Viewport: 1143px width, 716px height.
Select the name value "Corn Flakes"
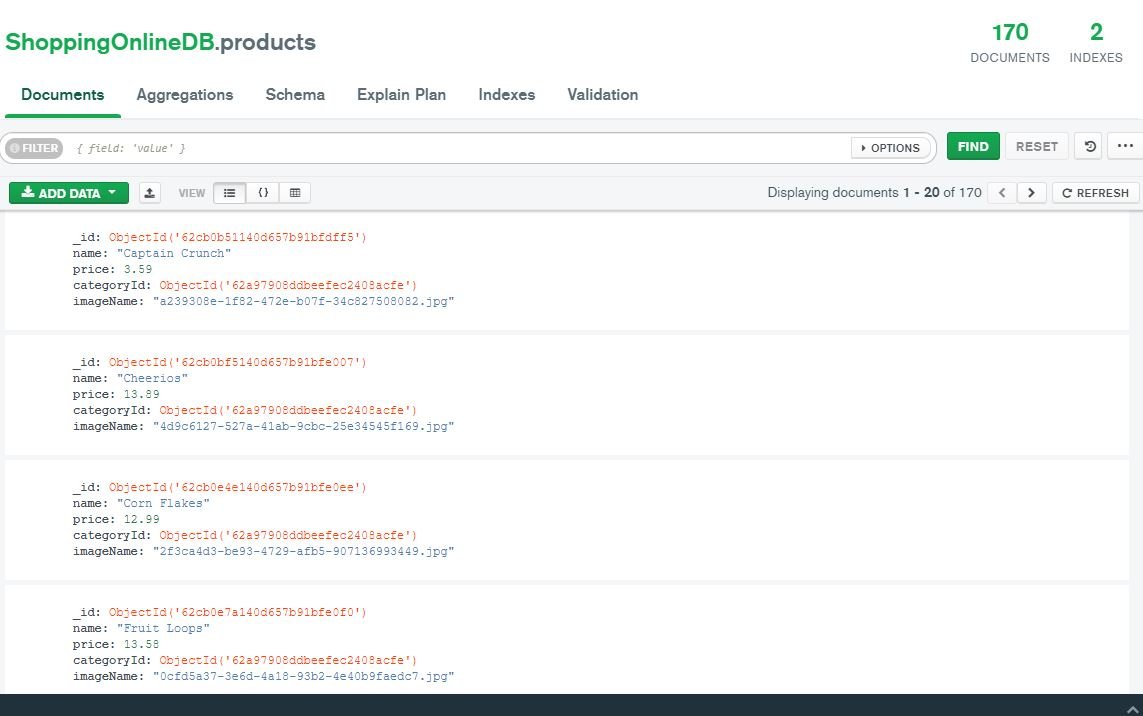tap(163, 503)
